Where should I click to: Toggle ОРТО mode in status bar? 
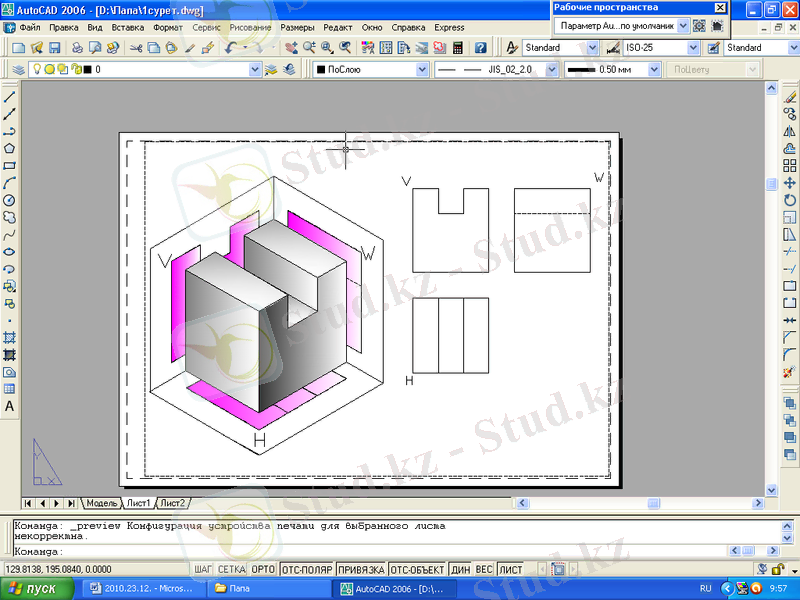[x=263, y=569]
